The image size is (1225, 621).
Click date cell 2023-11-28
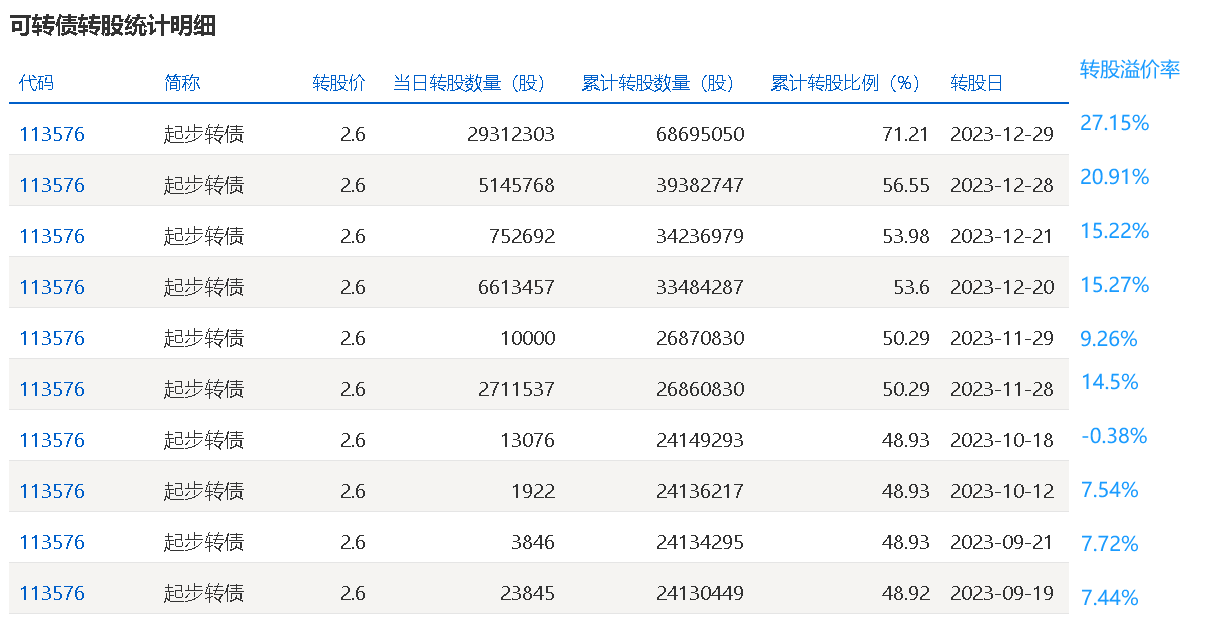[1002, 389]
